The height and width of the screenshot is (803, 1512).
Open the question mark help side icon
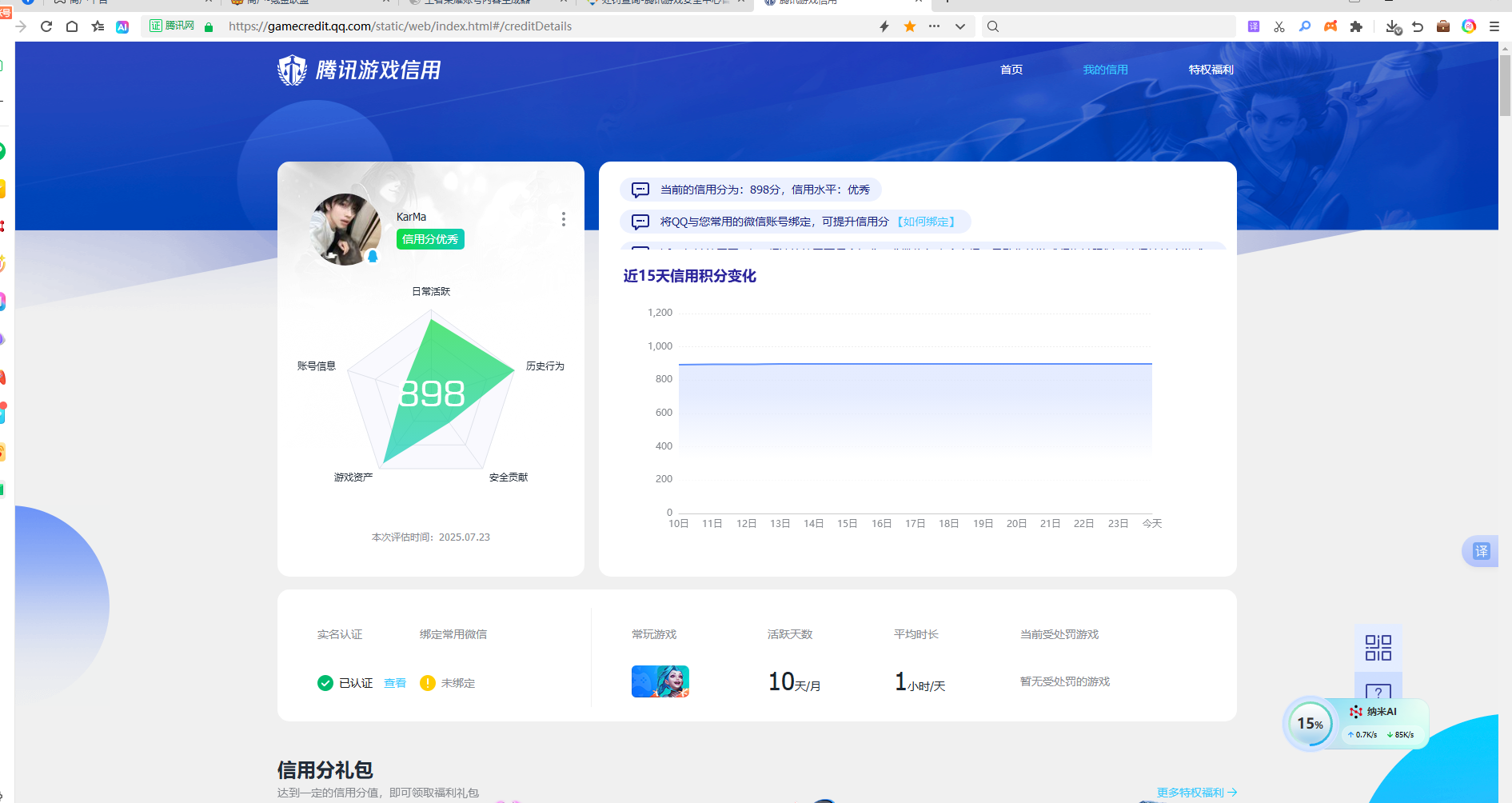tap(1378, 693)
